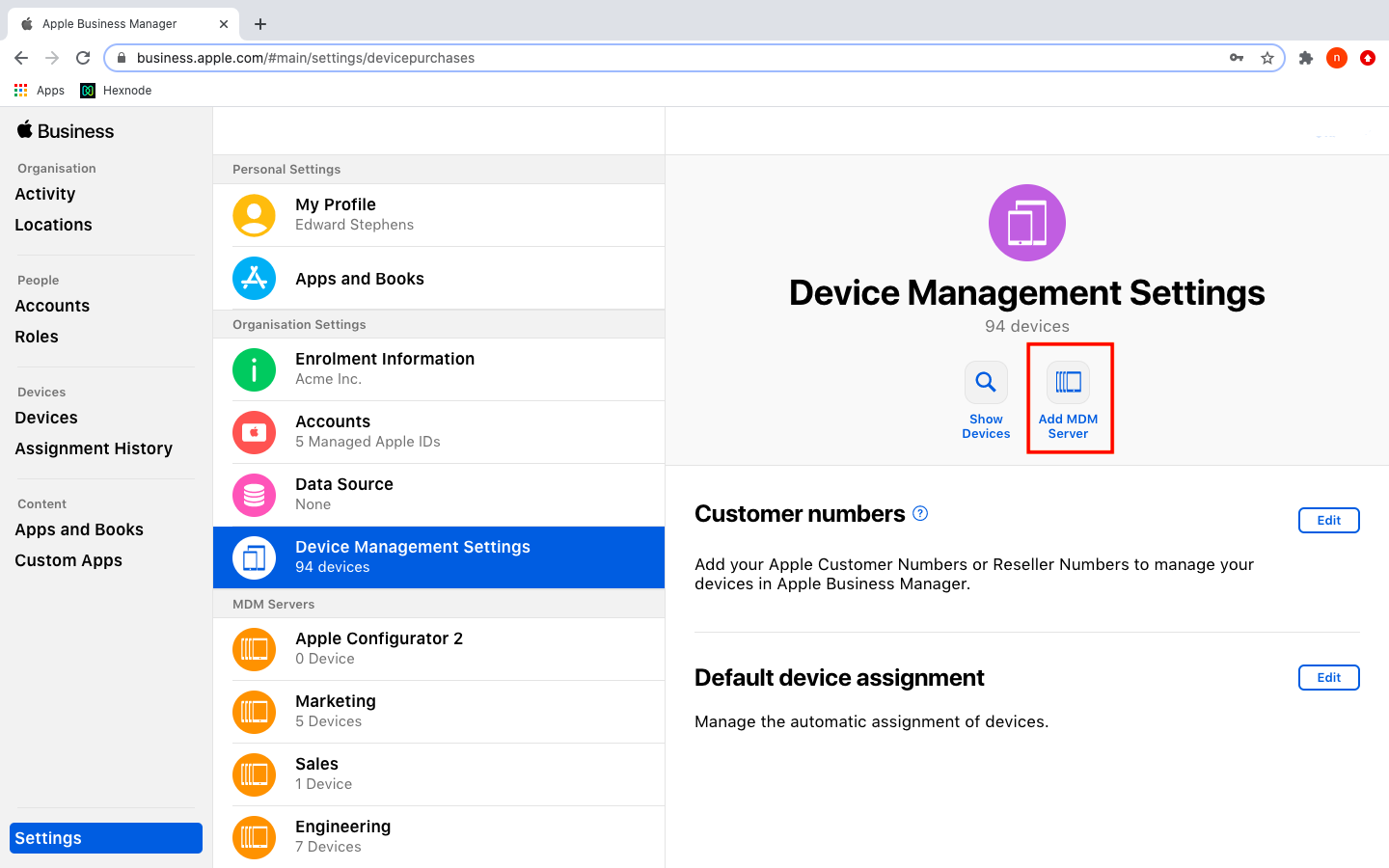
Task: Open Roles in the sidebar
Action: click(x=37, y=337)
